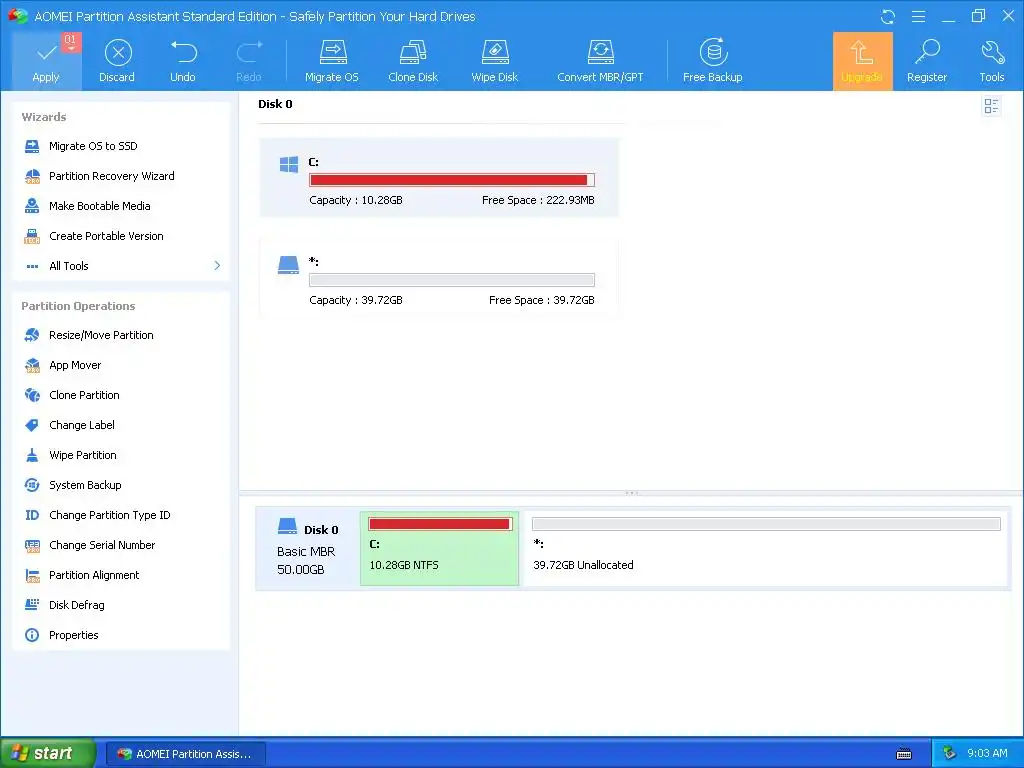The height and width of the screenshot is (768, 1024).
Task: Open Migrate OS from the toolbar
Action: tap(332, 61)
